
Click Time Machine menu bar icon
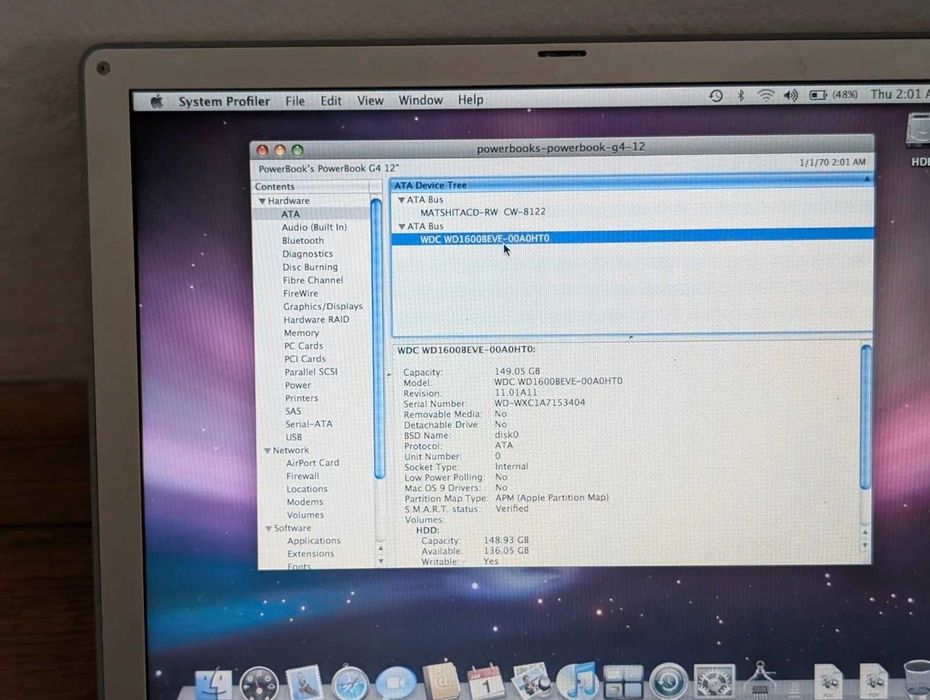pyautogui.click(x=716, y=96)
